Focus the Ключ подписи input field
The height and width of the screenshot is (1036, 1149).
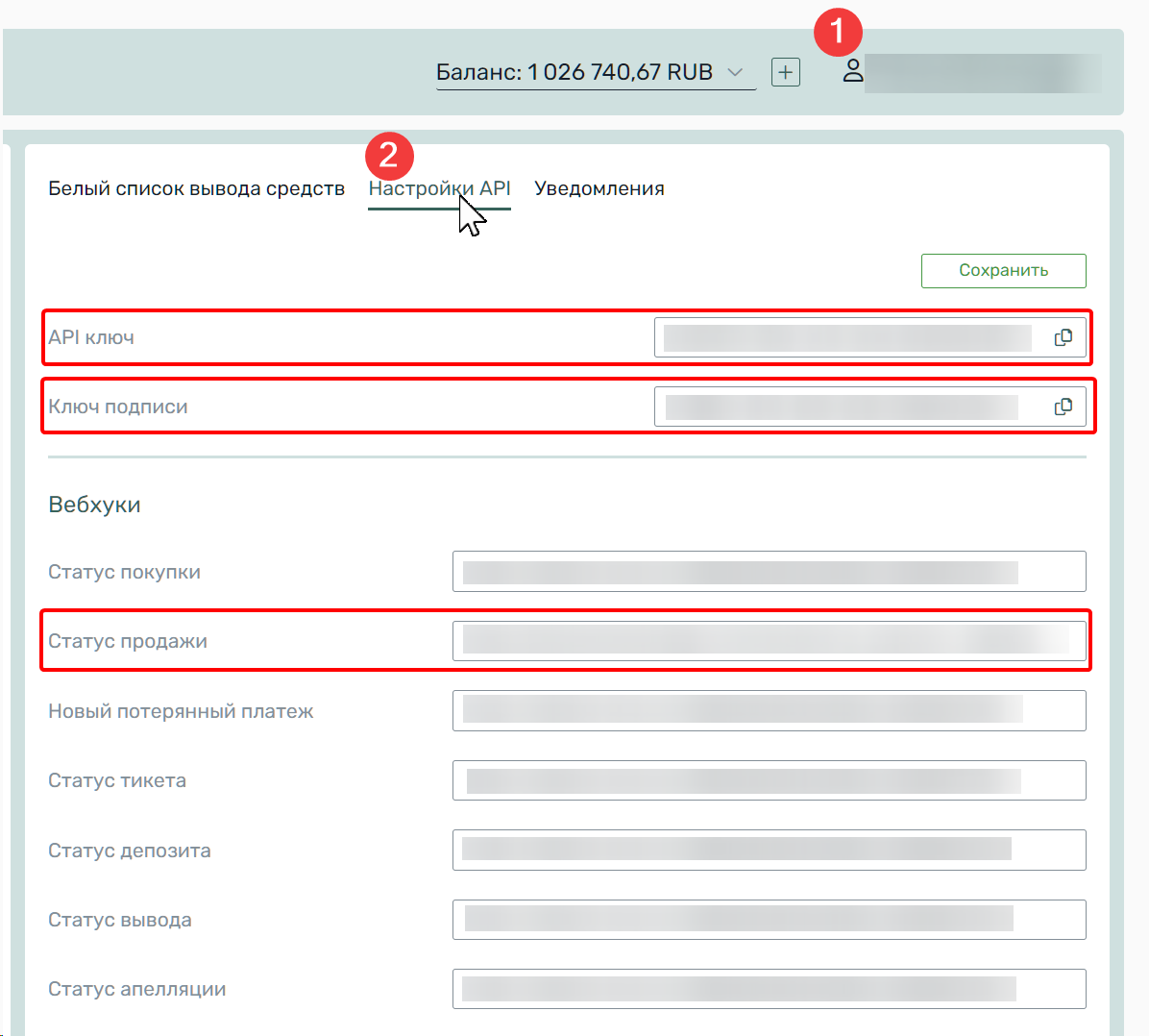(x=842, y=407)
